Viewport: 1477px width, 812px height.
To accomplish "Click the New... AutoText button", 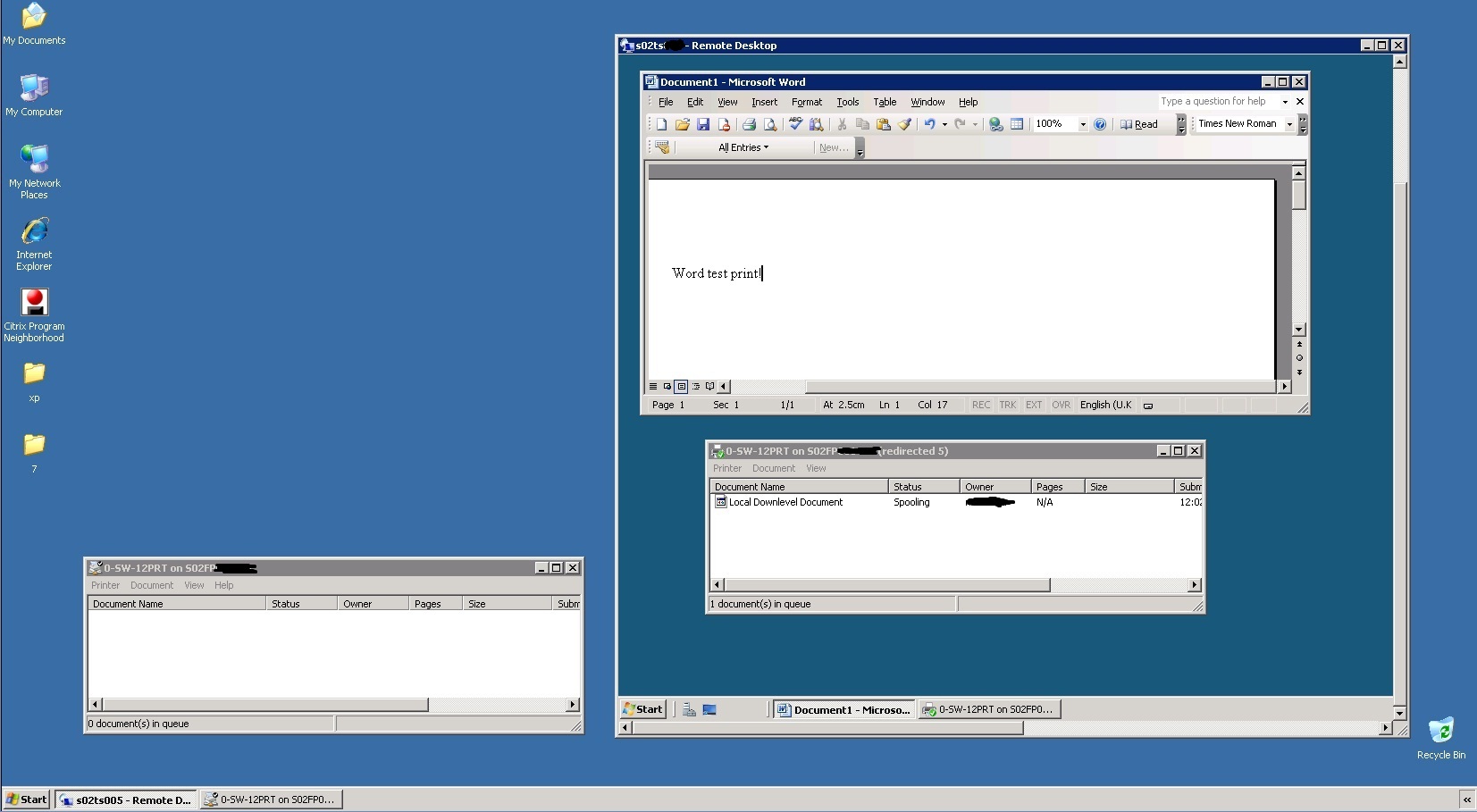I will (834, 147).
